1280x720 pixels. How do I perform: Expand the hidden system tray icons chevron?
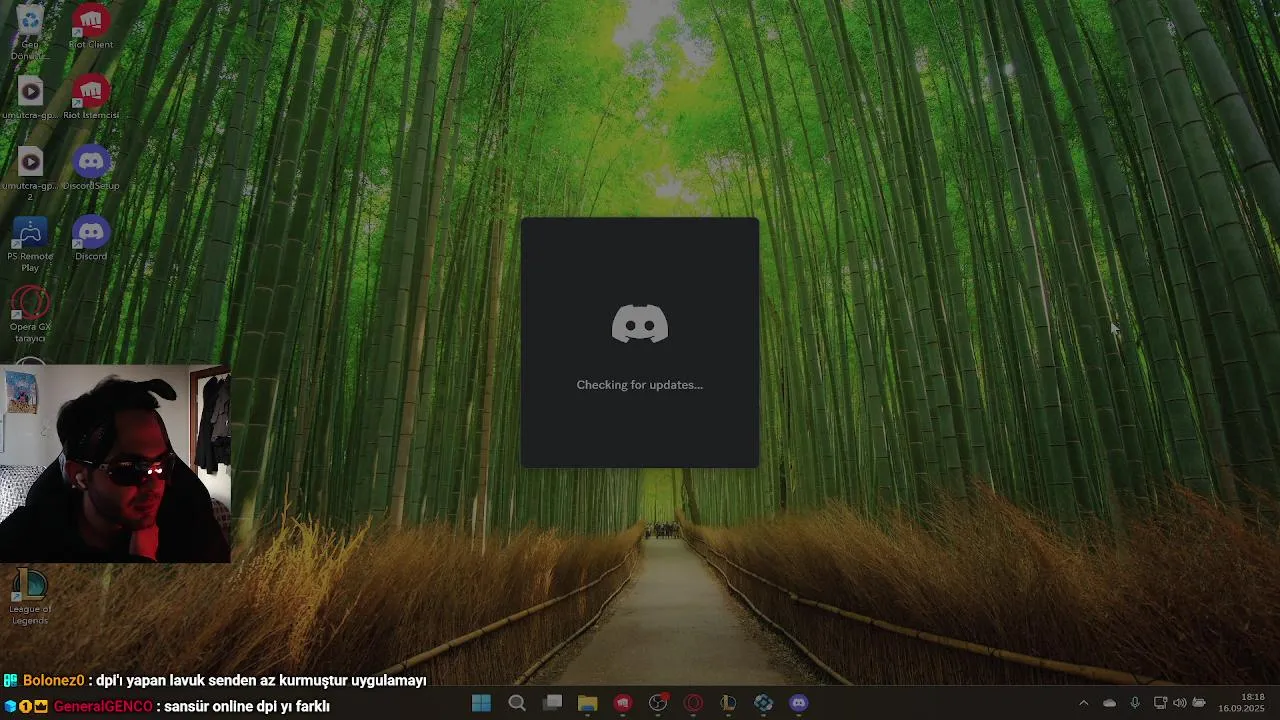[x=1083, y=703]
